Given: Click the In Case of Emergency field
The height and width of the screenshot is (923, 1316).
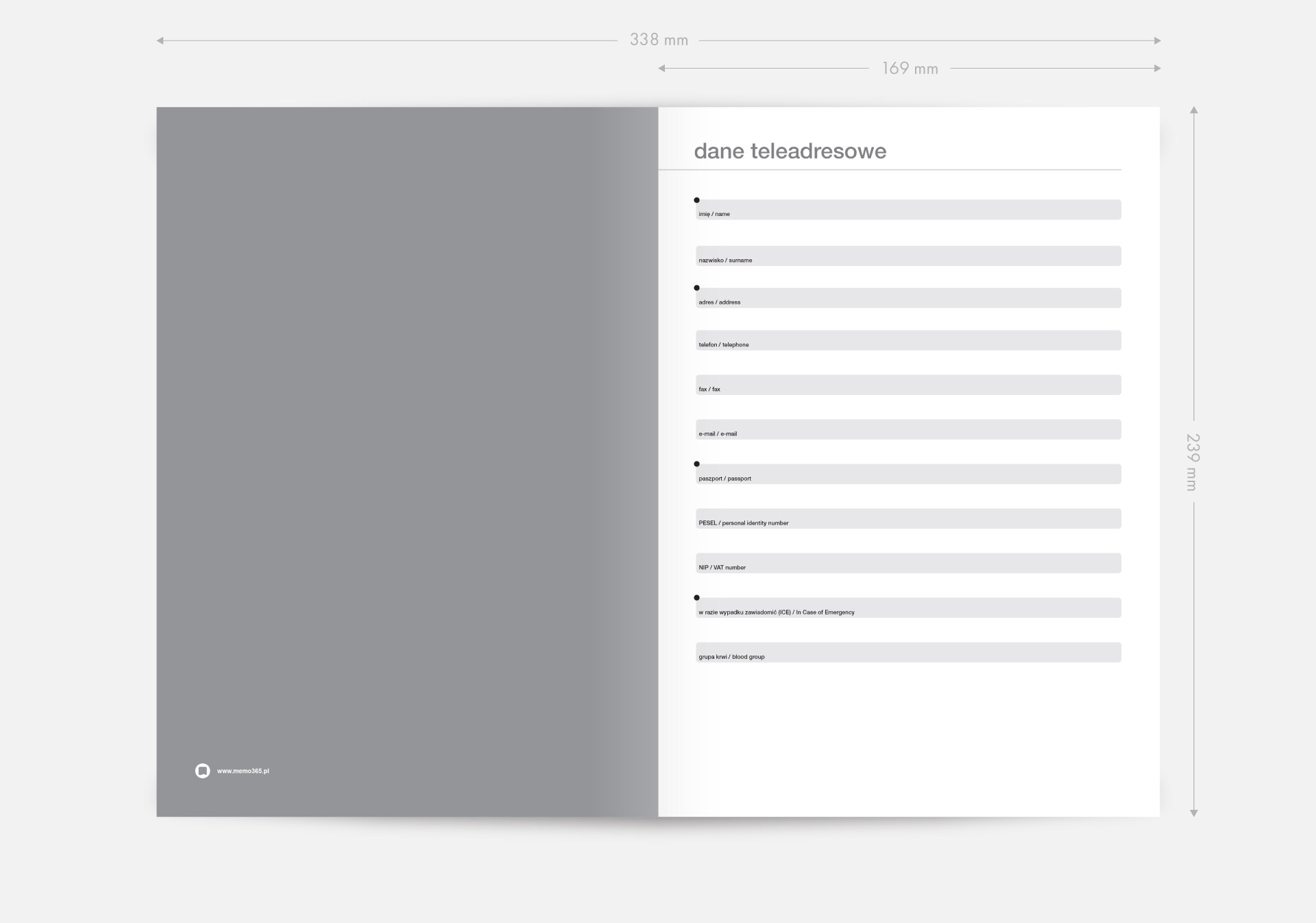Looking at the screenshot, I should (x=908, y=608).
